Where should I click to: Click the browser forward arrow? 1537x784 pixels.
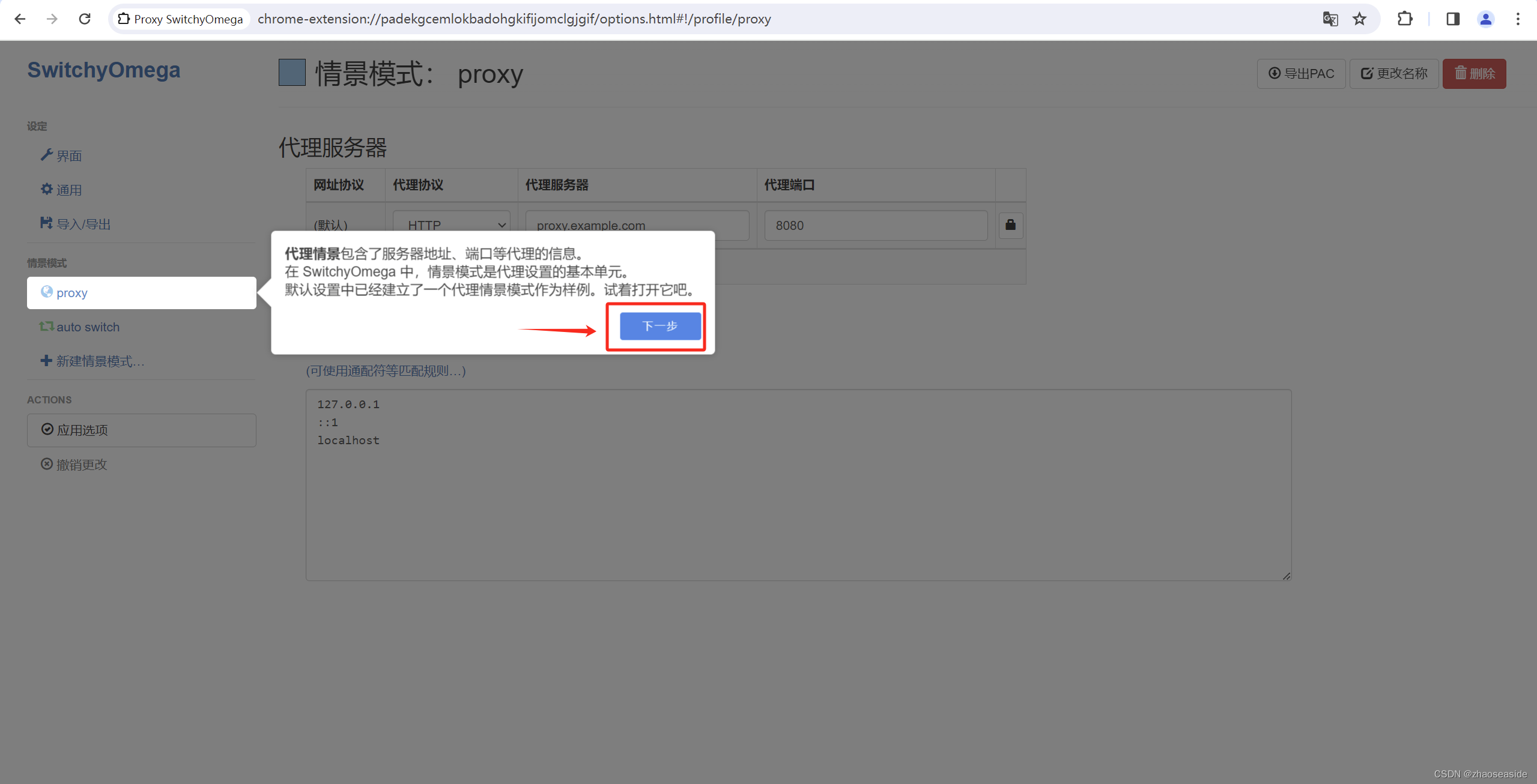[52, 19]
